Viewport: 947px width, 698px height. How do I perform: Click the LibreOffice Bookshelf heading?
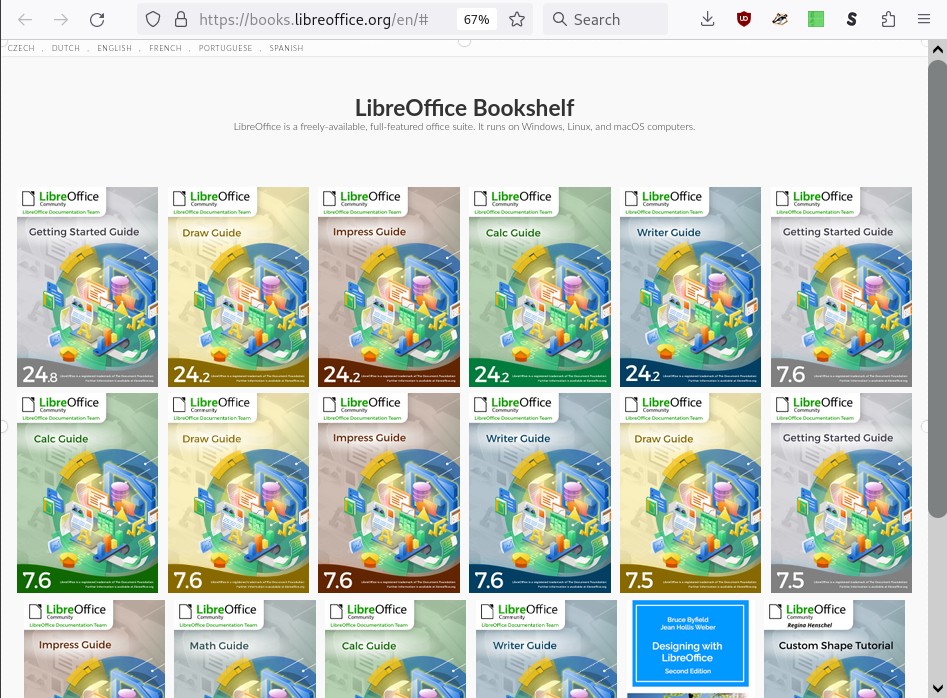pyautogui.click(x=464, y=108)
